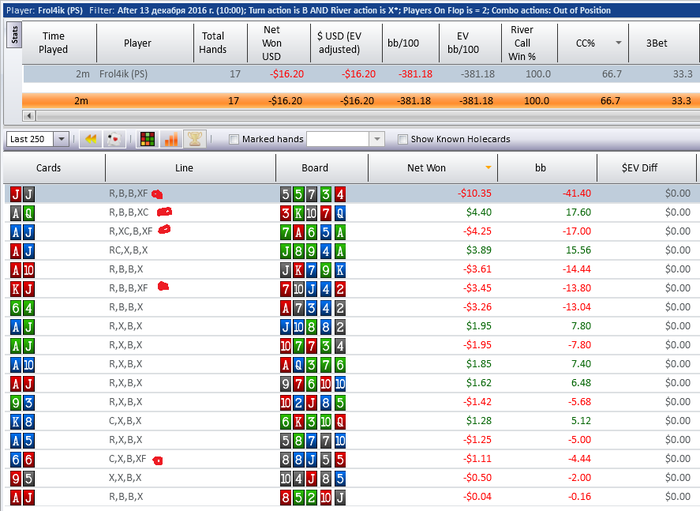Open the vertical Stats tab
This screenshot has width=700, height=511.
(15, 35)
